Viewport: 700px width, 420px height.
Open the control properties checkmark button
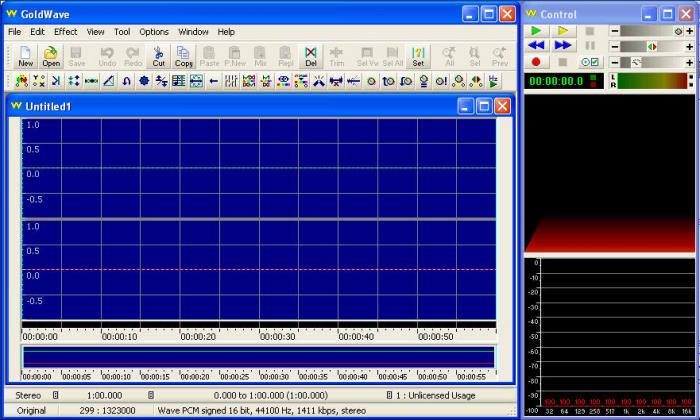point(588,62)
